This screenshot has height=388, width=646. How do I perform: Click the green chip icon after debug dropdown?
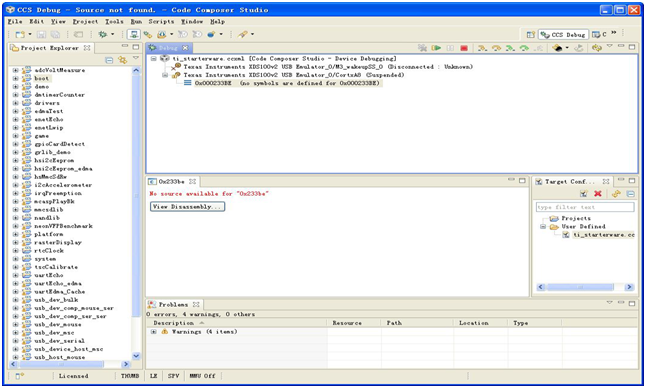147,35
